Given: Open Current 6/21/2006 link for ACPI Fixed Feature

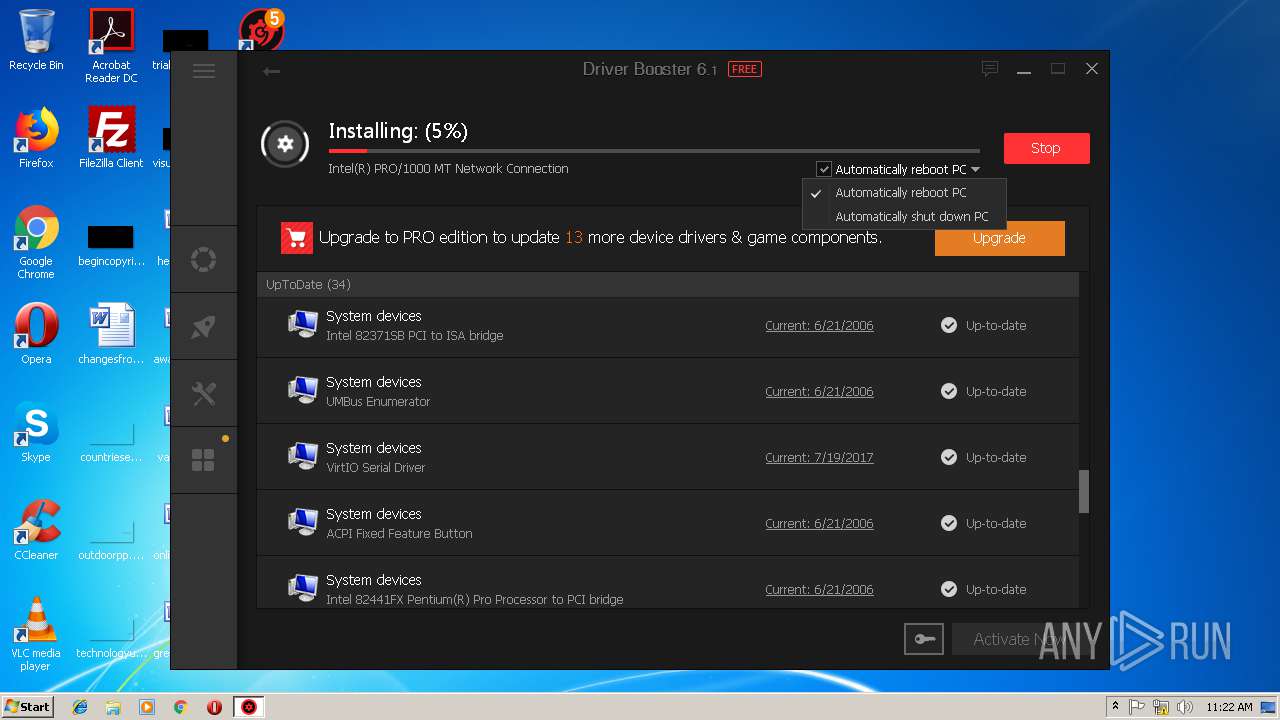Looking at the screenshot, I should 819,523.
